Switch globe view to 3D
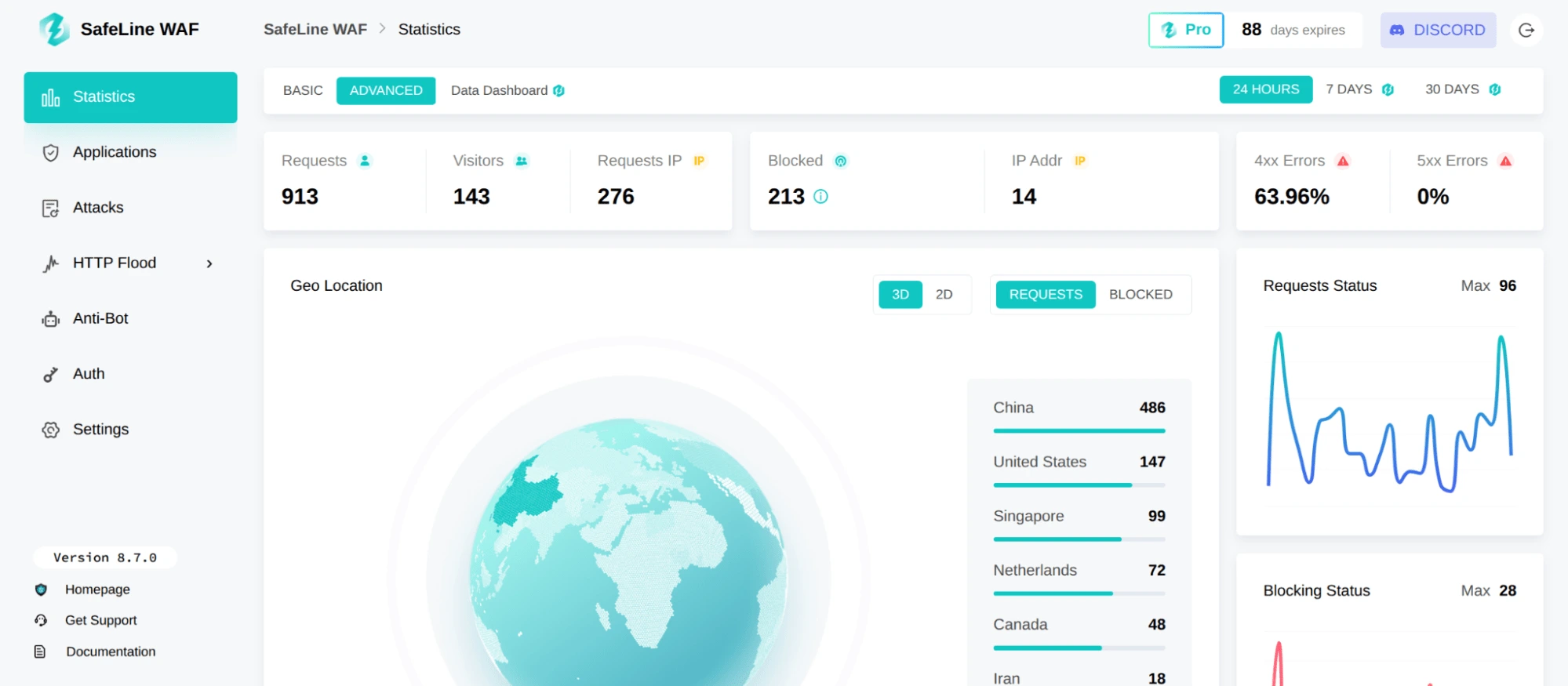The height and width of the screenshot is (686, 1568). 900,295
